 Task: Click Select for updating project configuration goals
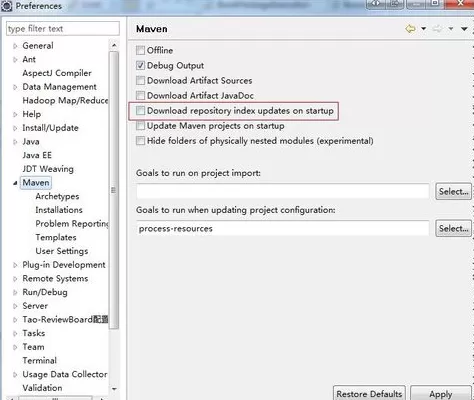click(453, 228)
